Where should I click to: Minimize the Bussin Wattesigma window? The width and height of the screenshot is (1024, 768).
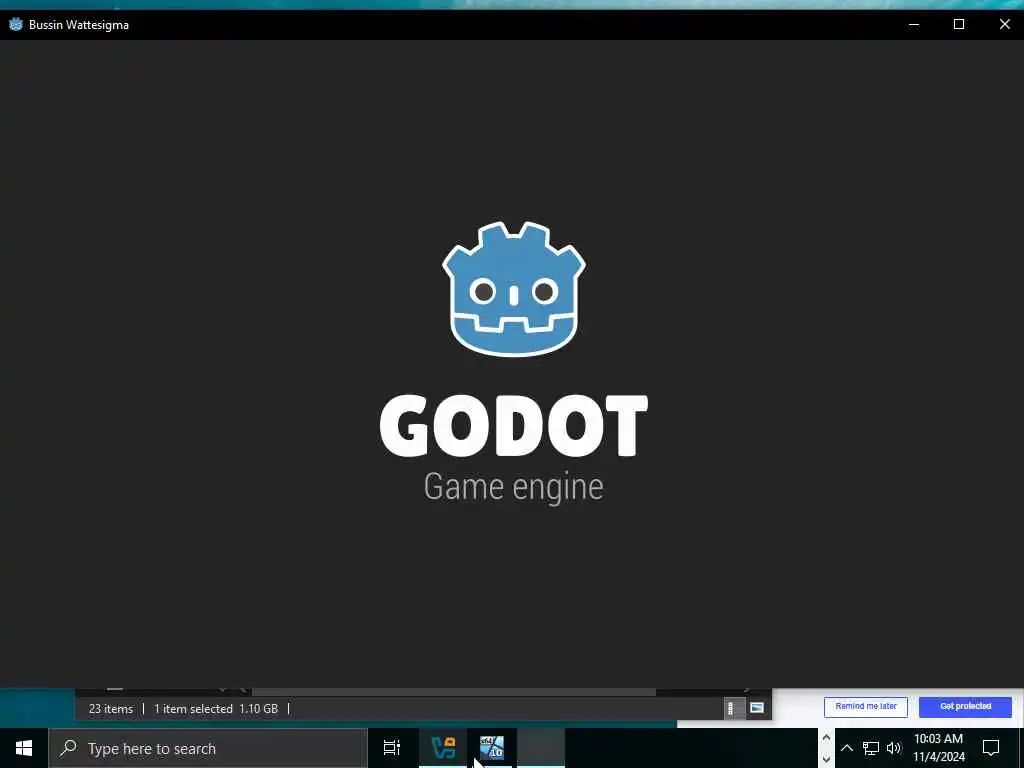(x=914, y=25)
